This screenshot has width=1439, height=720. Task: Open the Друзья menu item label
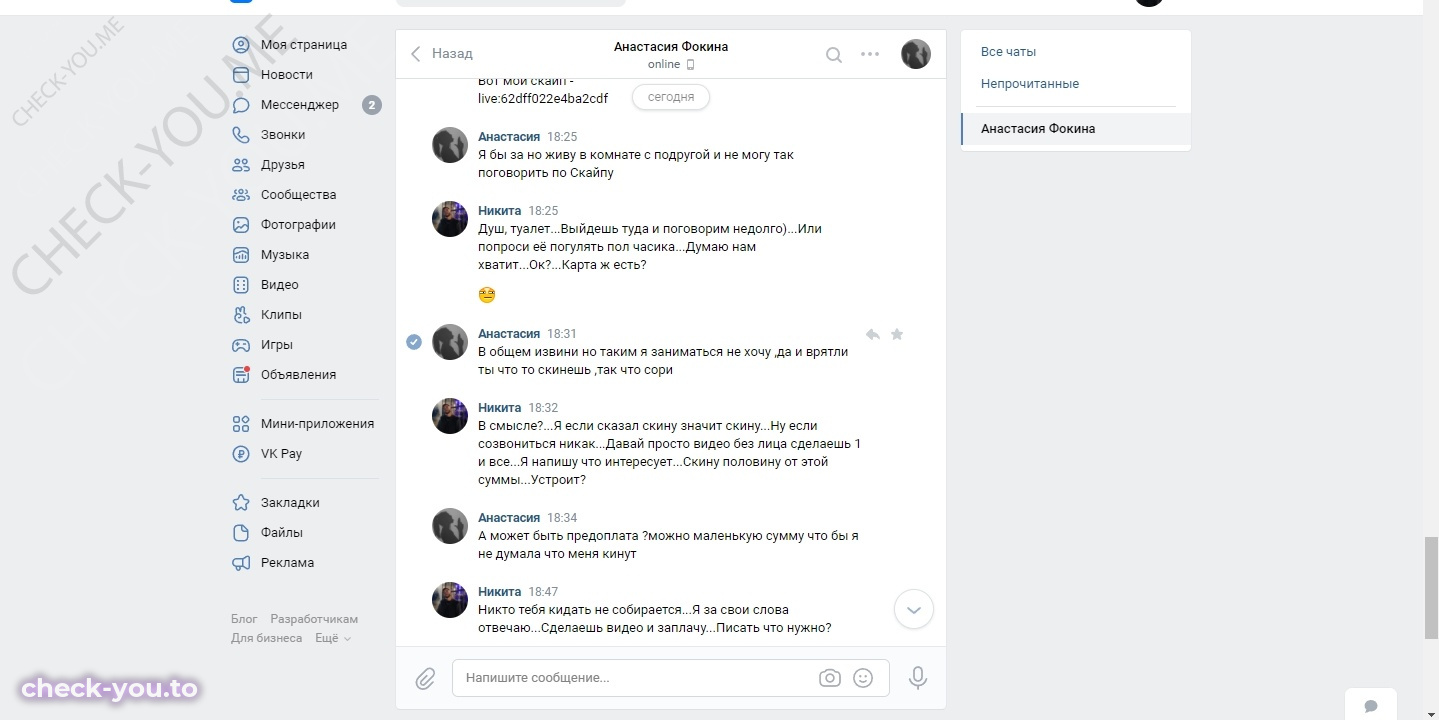click(x=283, y=165)
